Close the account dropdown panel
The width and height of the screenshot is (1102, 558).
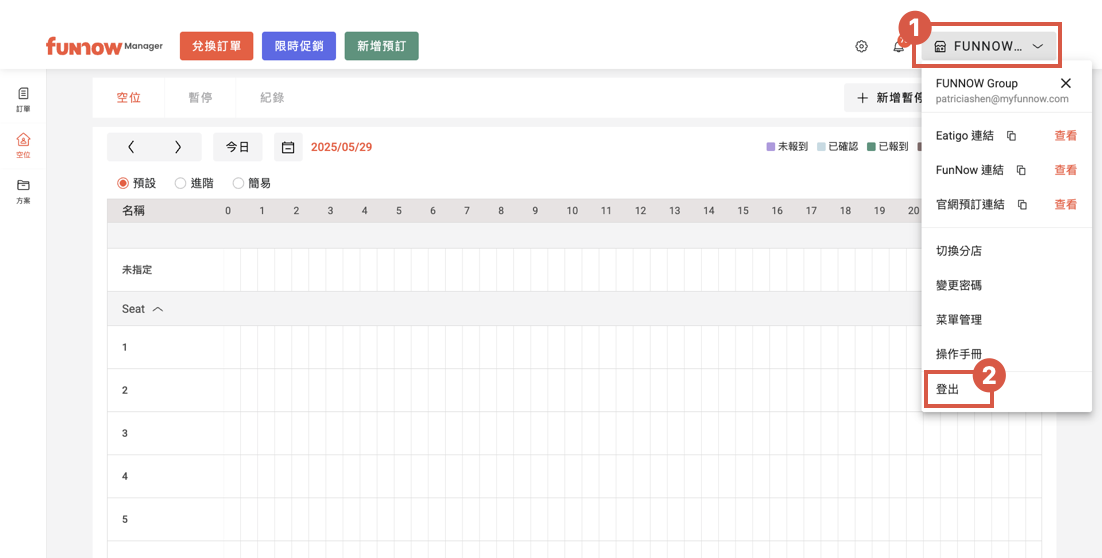point(1066,83)
